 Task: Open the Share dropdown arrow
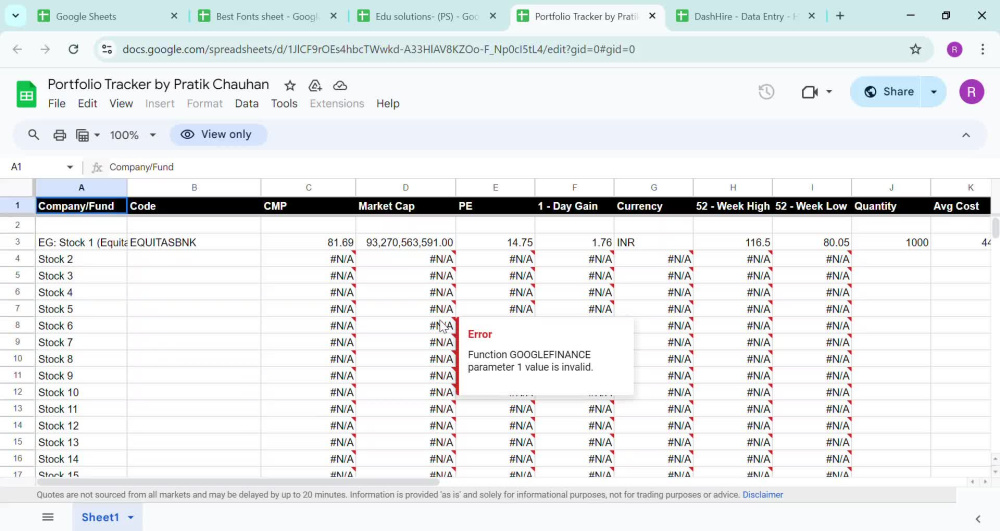[x=934, y=92]
